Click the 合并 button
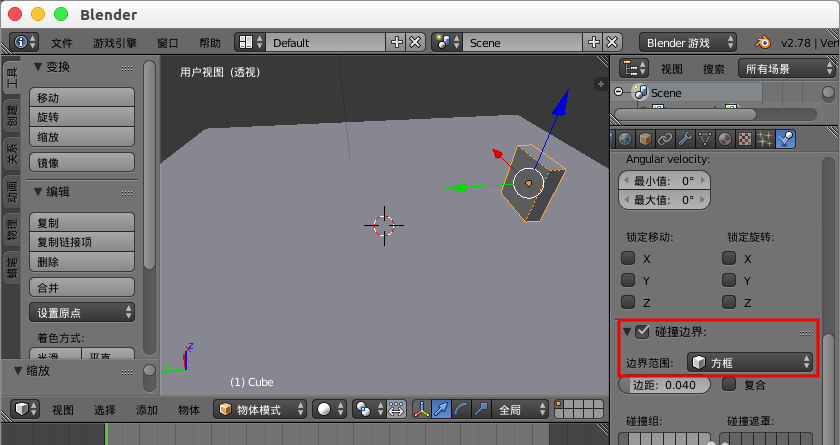840x445 pixels. pos(81,287)
